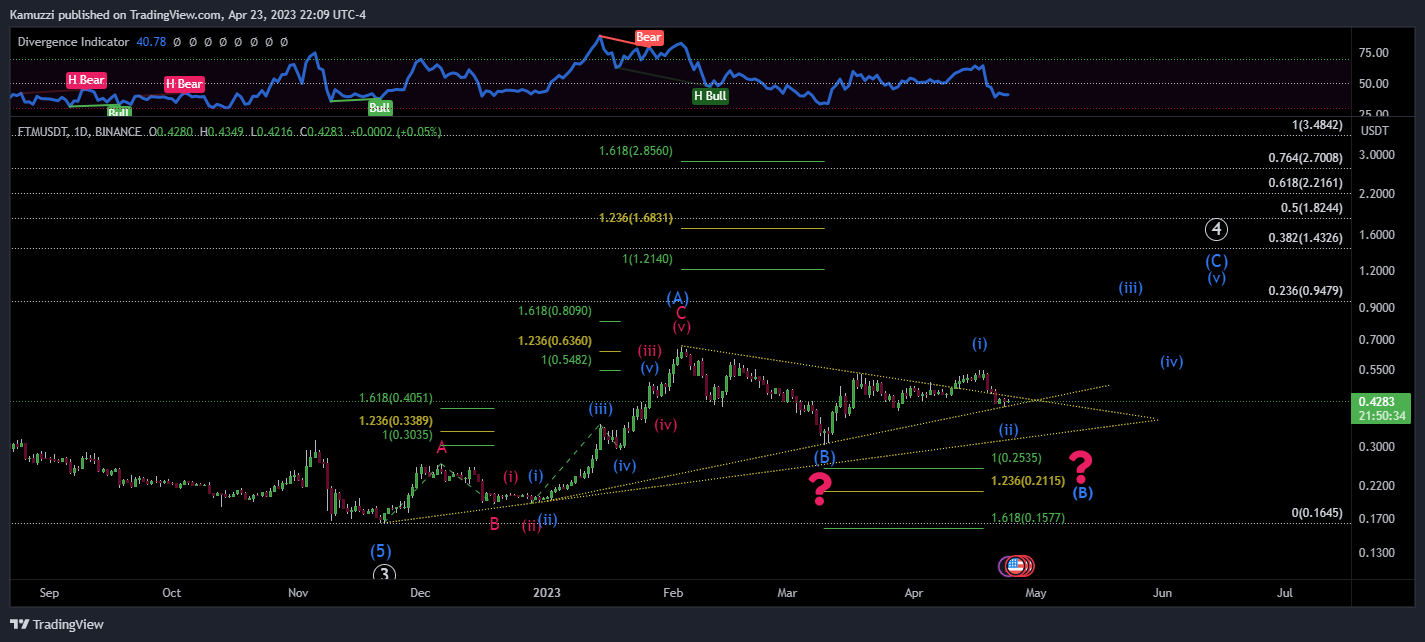1425x642 pixels.
Task: Select the Fib label 1(0.5482)
Action: (x=567, y=359)
